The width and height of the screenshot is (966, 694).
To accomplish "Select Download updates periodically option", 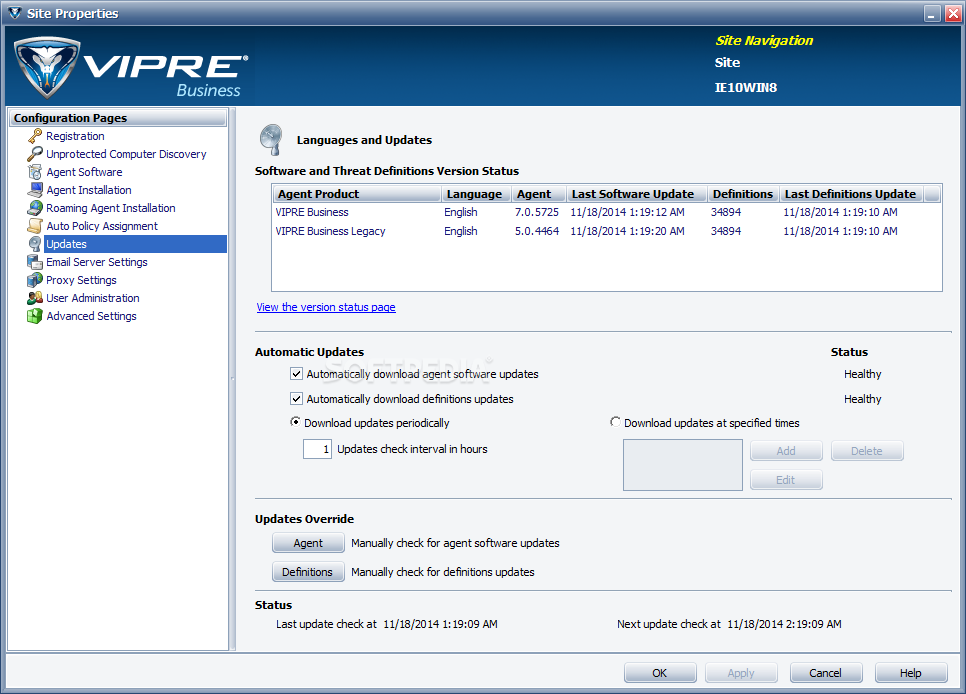I will 296,422.
